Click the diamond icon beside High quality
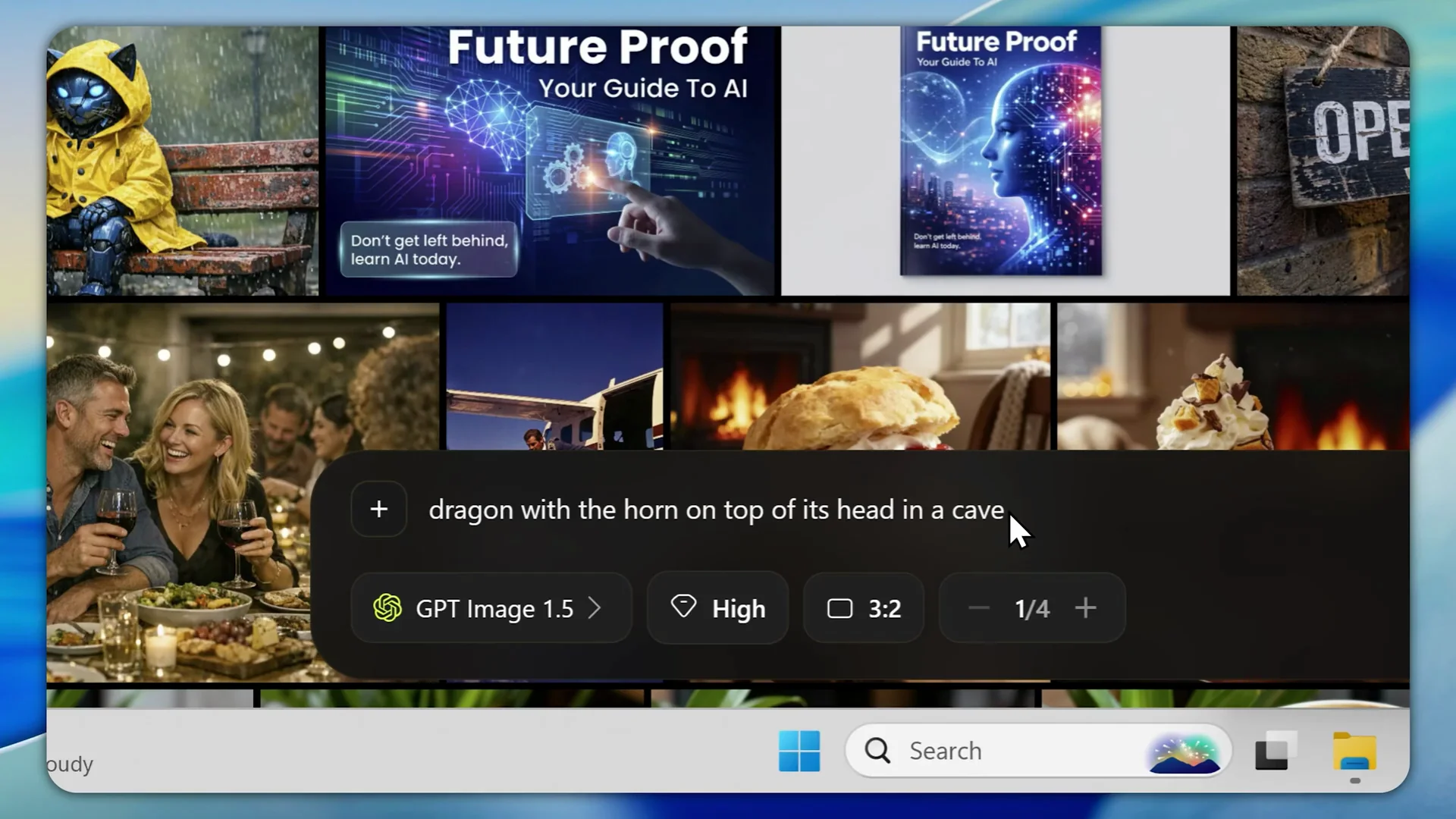 685,607
